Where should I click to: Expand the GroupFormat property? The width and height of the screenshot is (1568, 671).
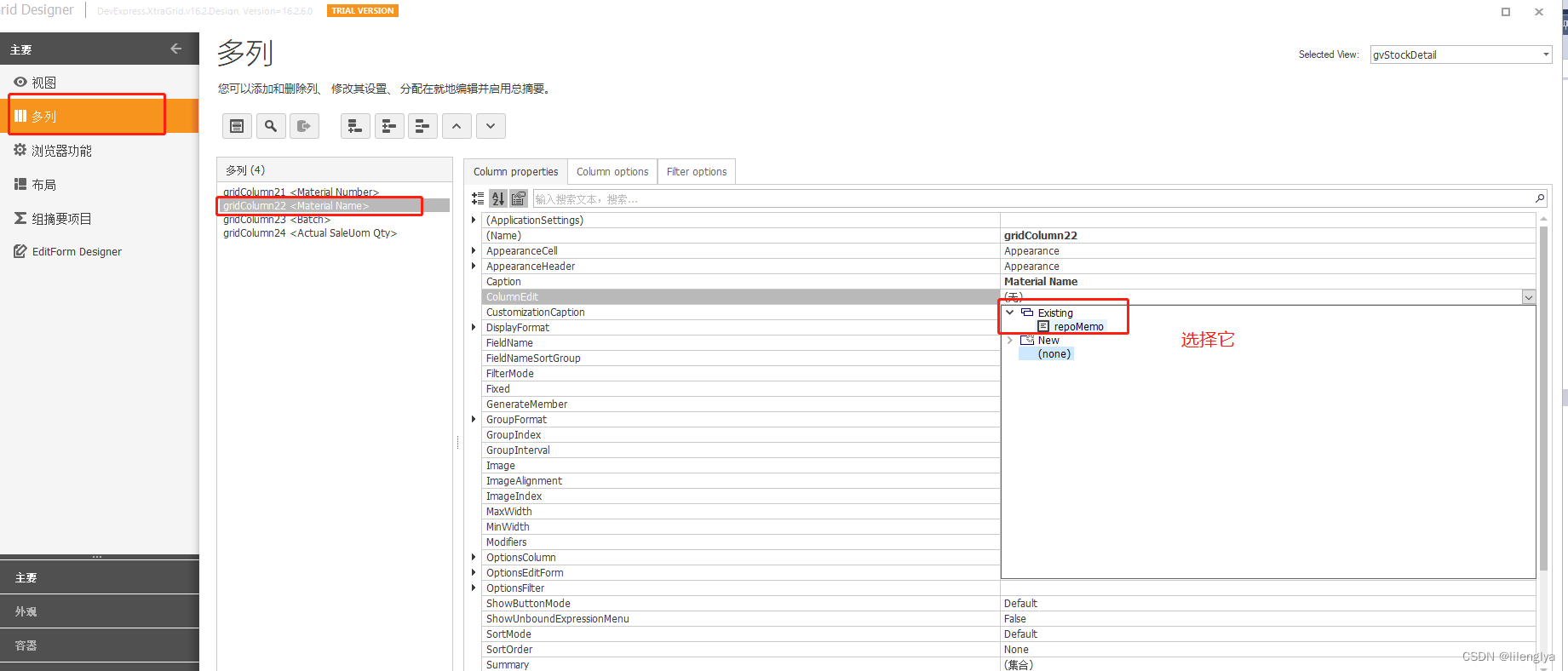coord(474,419)
